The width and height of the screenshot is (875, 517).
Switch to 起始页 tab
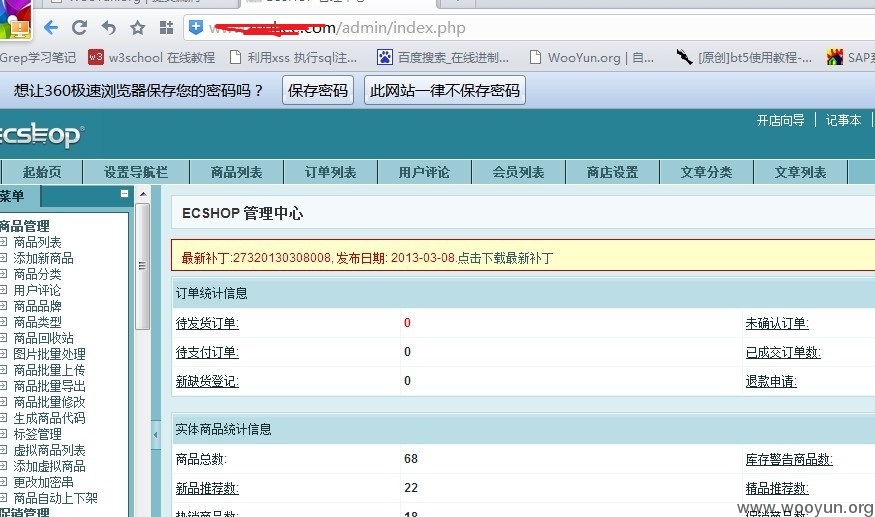tap(42, 172)
